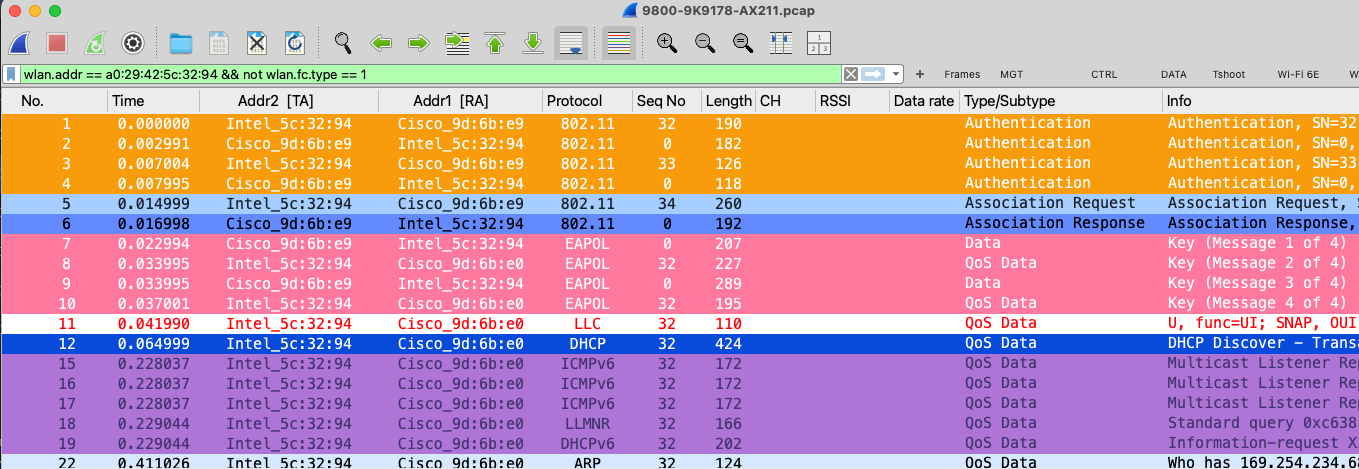Zoom in packet list text
This screenshot has width=1359, height=469.
tap(667, 43)
